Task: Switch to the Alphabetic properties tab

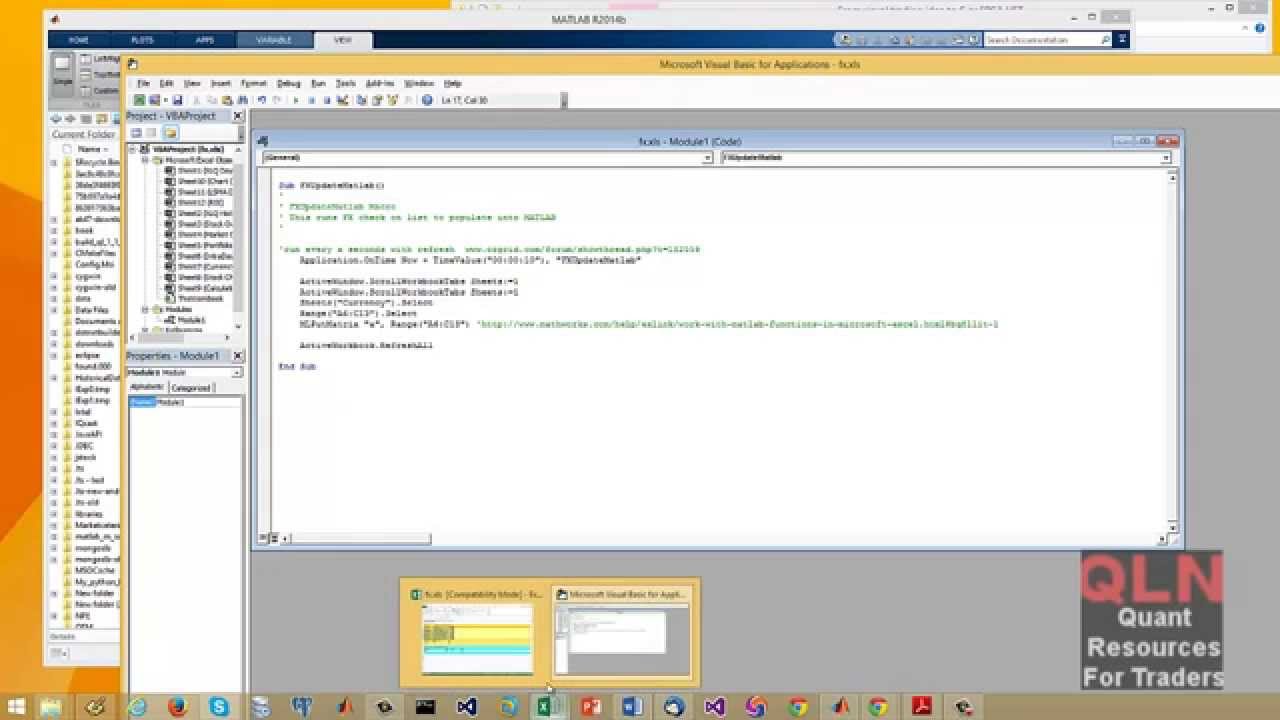Action: pos(147,387)
